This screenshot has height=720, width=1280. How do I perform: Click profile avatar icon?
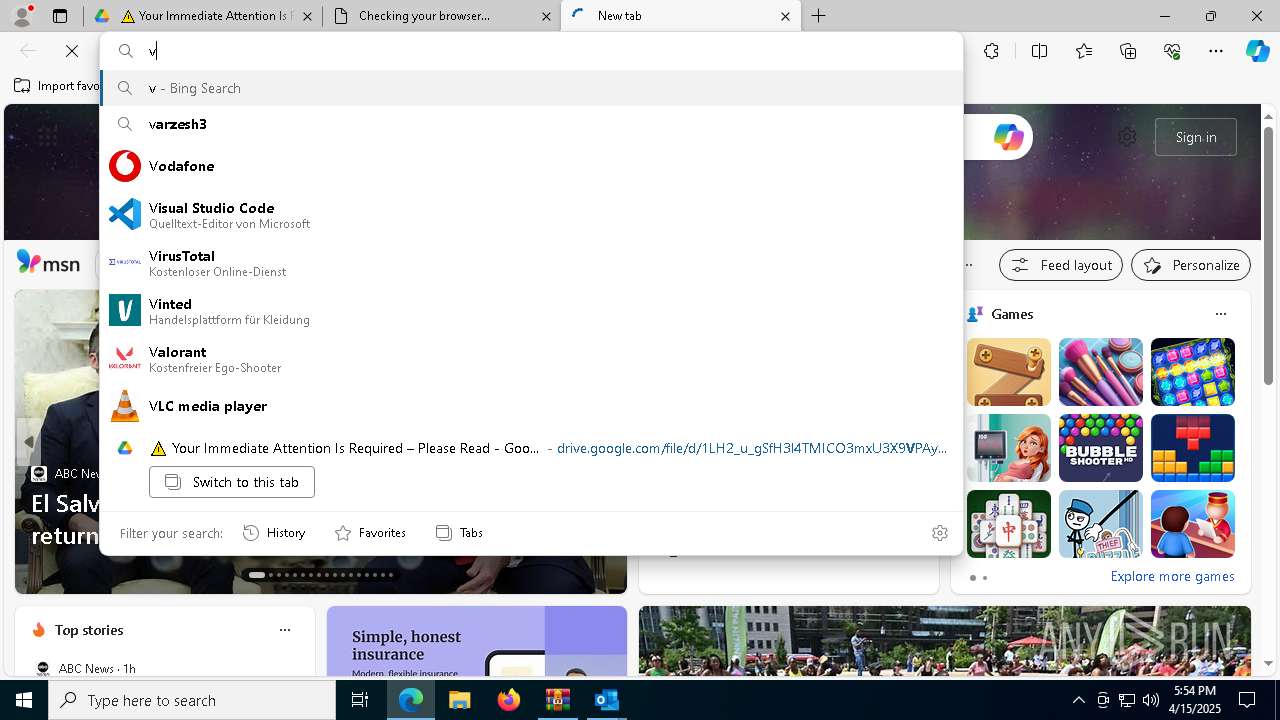point(22,16)
